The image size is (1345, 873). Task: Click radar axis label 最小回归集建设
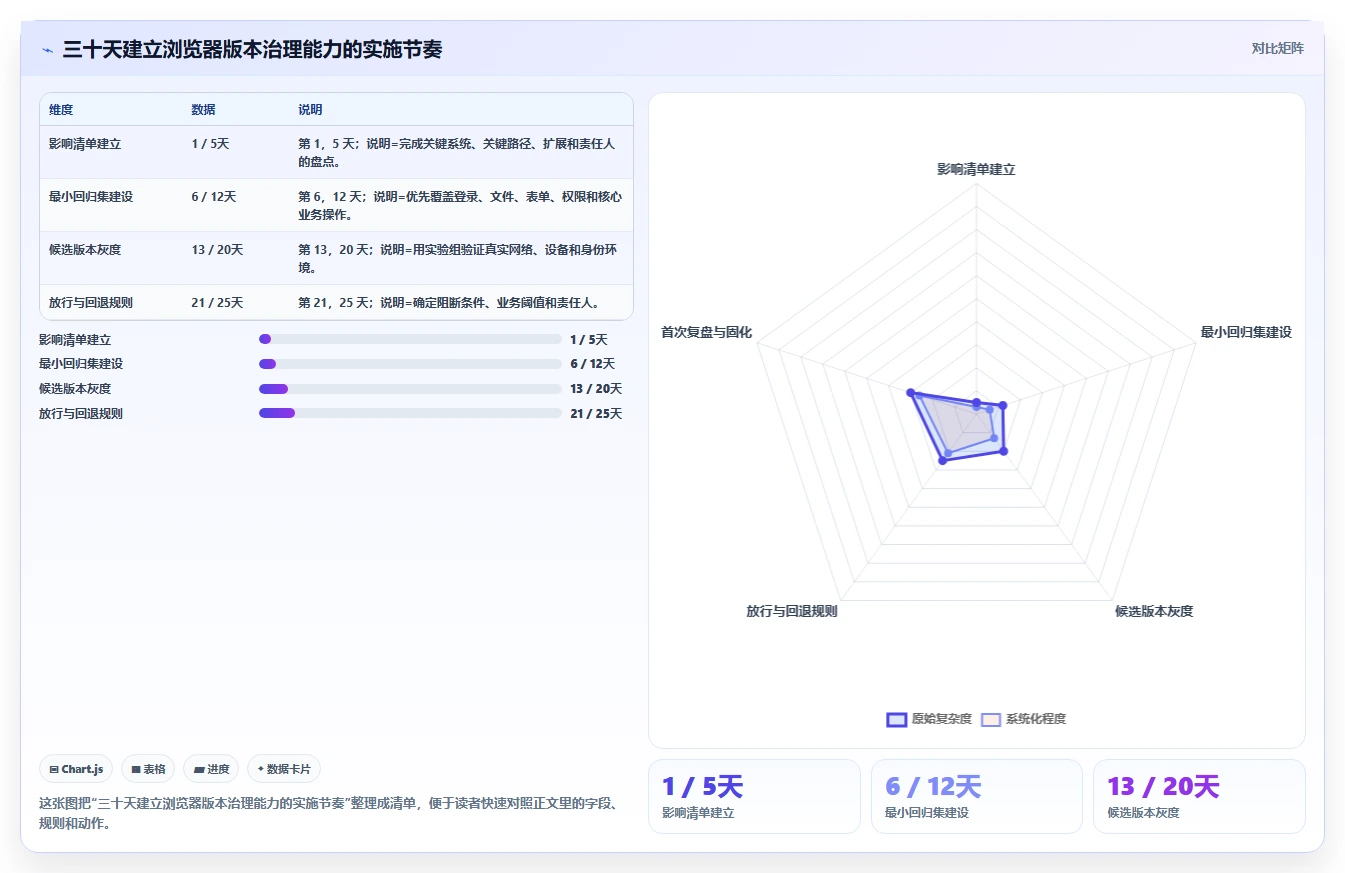pos(1246,332)
